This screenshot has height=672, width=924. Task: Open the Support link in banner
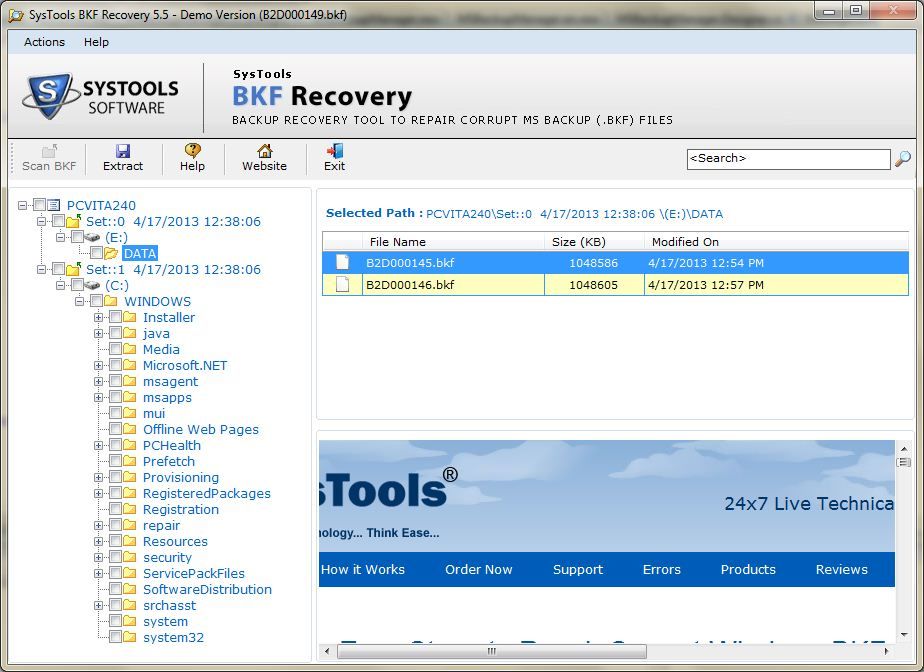click(578, 570)
